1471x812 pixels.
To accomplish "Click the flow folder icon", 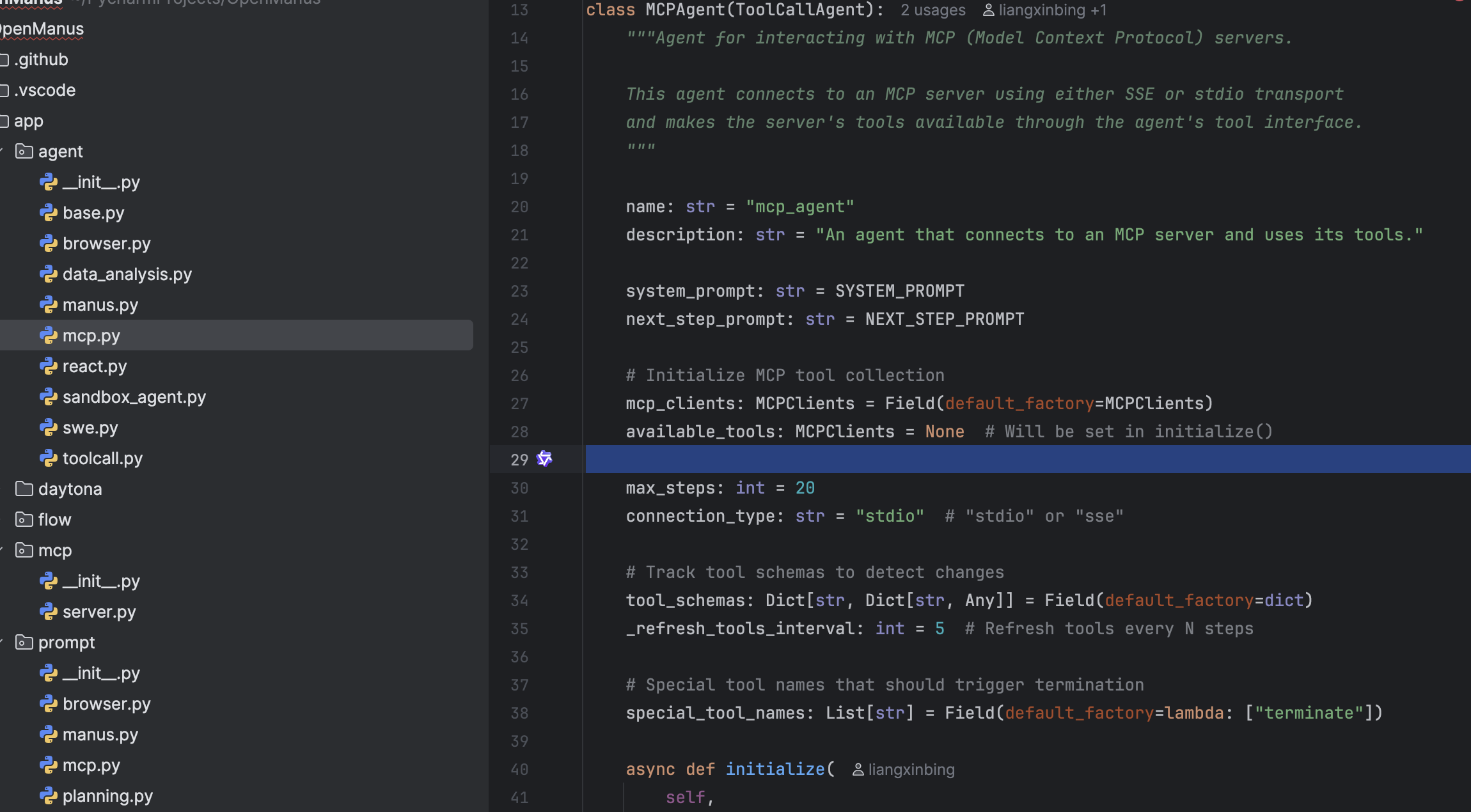I will (24, 520).
